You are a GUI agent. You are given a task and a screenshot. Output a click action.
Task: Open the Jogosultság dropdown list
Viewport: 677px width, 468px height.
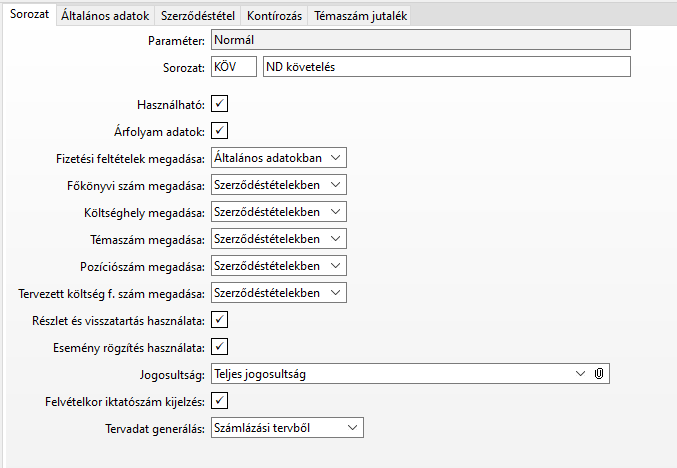click(581, 374)
